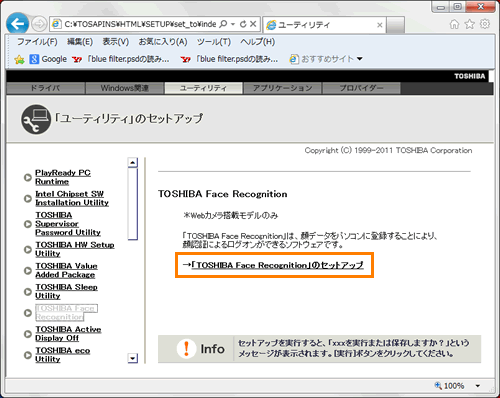Open TOSHIBA Sleep Utility link
This screenshot has width=500, height=398.
[66, 292]
